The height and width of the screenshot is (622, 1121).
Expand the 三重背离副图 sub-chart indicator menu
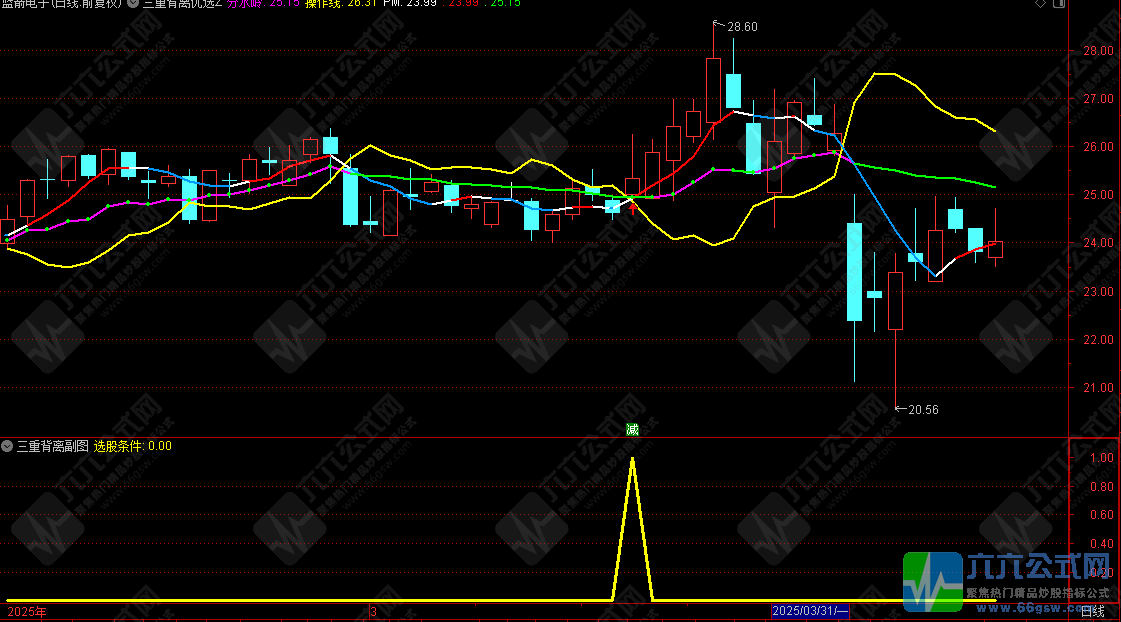(x=8, y=446)
